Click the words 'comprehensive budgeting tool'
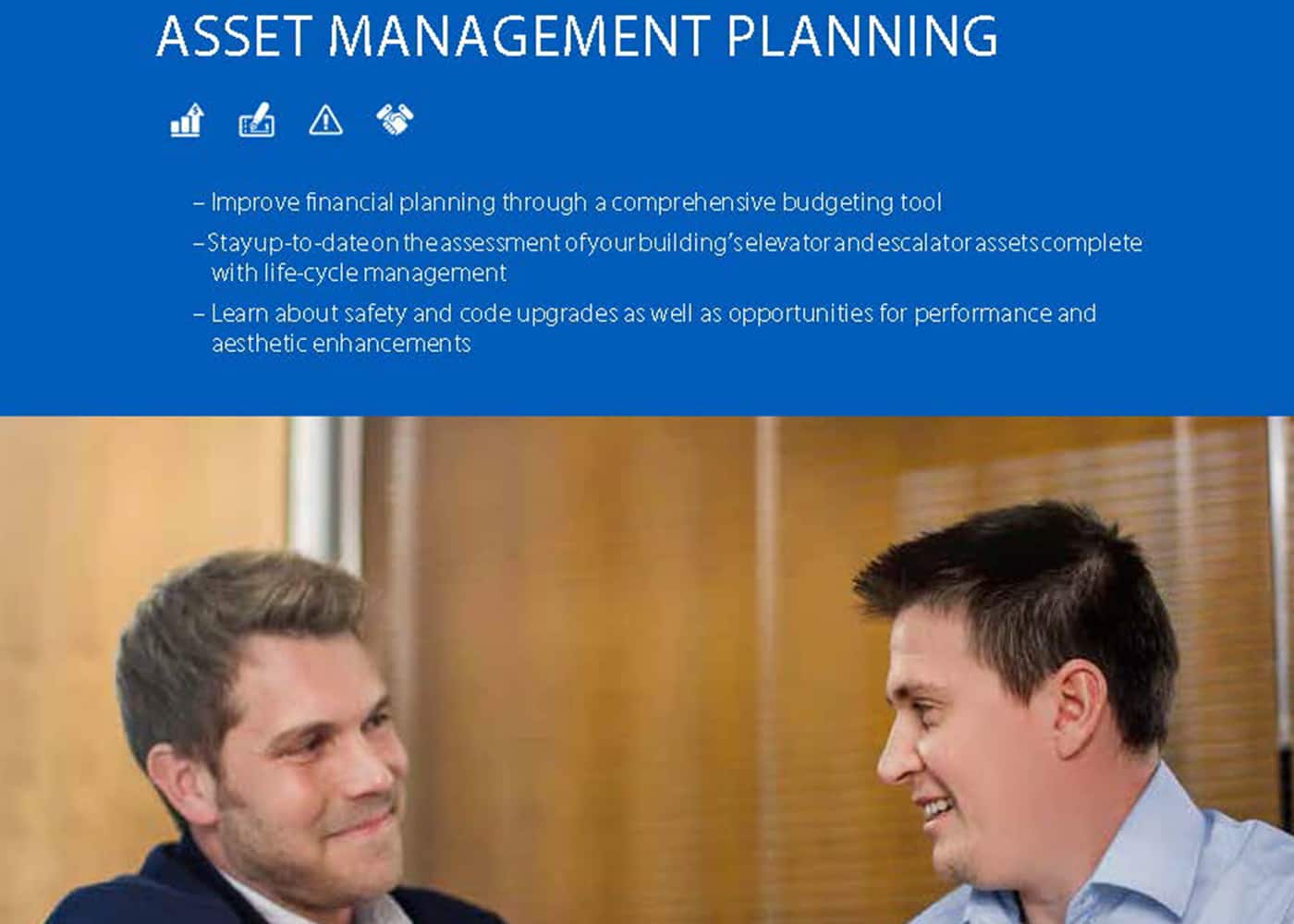 click(x=776, y=202)
